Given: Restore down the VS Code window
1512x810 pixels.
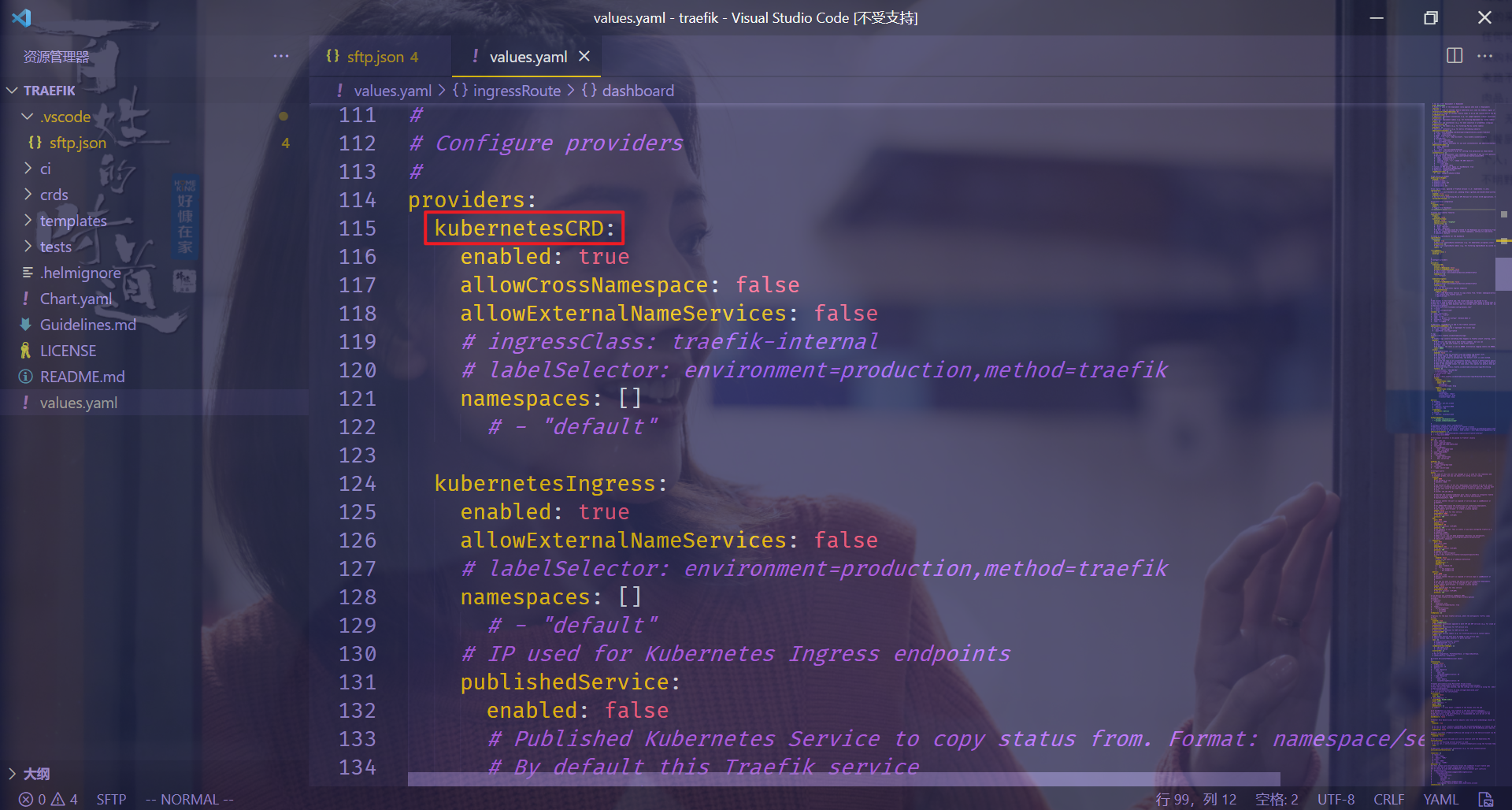Looking at the screenshot, I should tap(1431, 17).
